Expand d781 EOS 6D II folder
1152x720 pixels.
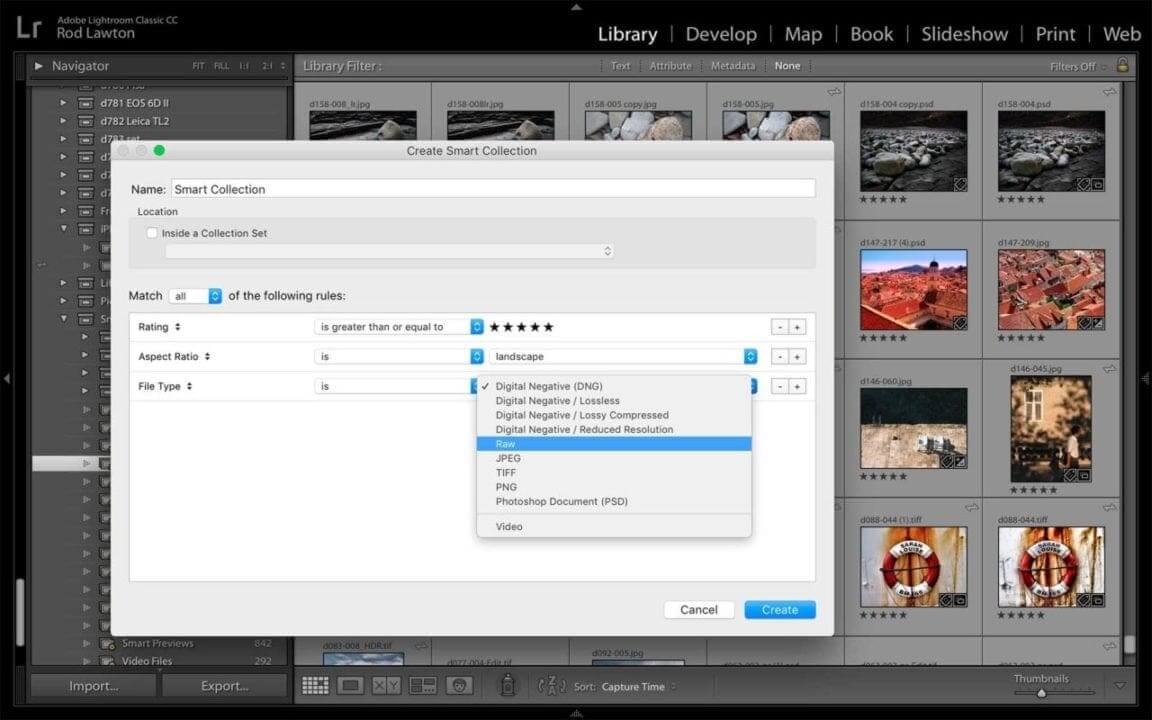coord(63,103)
